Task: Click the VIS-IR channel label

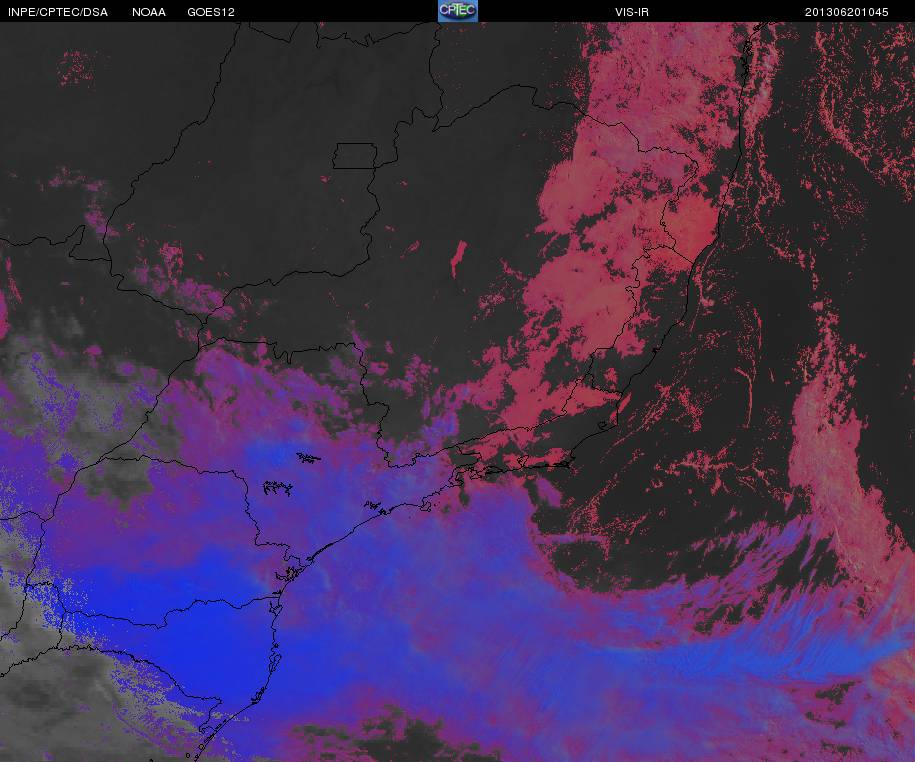Action: pyautogui.click(x=631, y=12)
